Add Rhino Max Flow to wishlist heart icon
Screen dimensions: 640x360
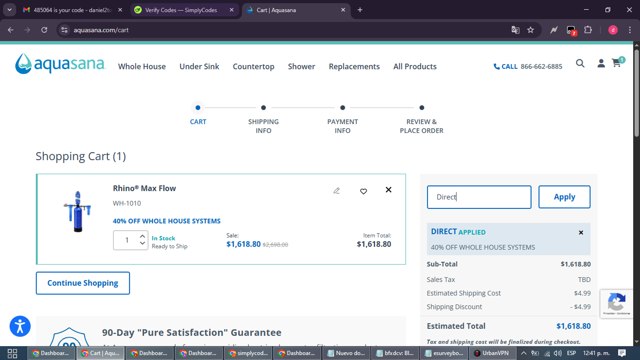point(363,191)
